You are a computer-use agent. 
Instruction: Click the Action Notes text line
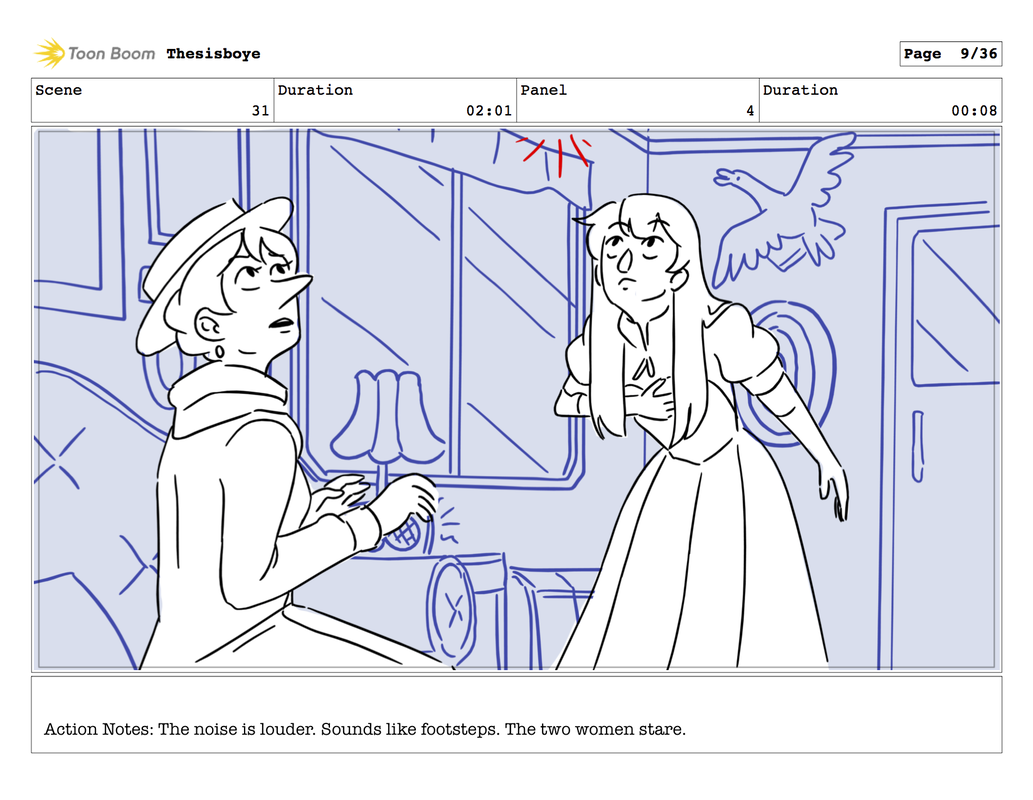[365, 729]
